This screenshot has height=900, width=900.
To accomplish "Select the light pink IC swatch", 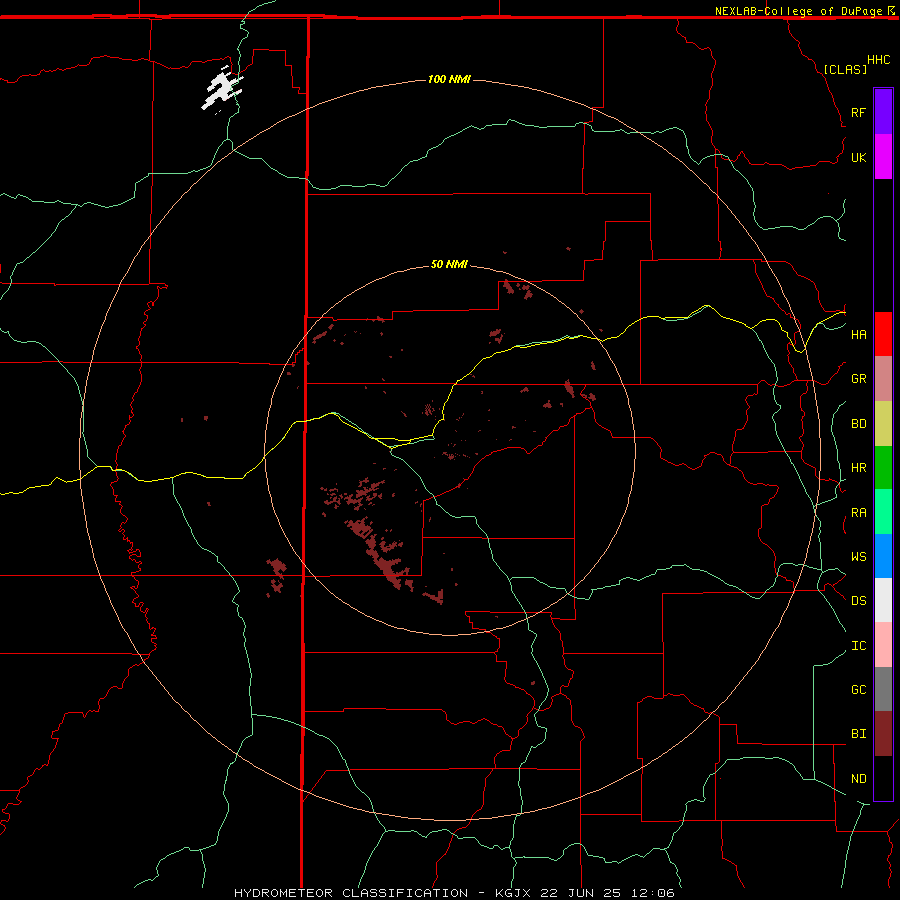I will tap(883, 645).
